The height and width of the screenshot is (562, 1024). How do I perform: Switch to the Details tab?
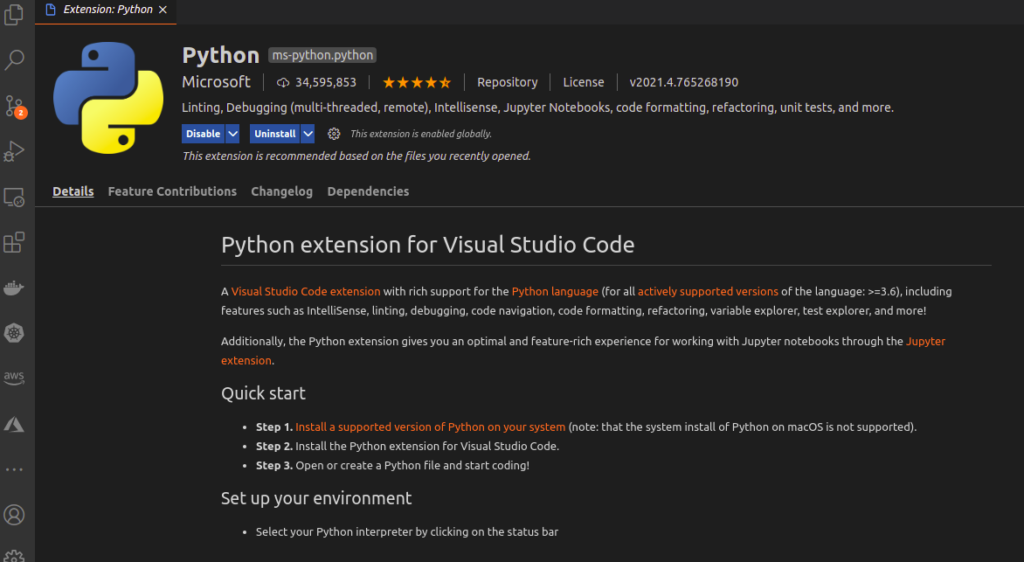click(73, 191)
